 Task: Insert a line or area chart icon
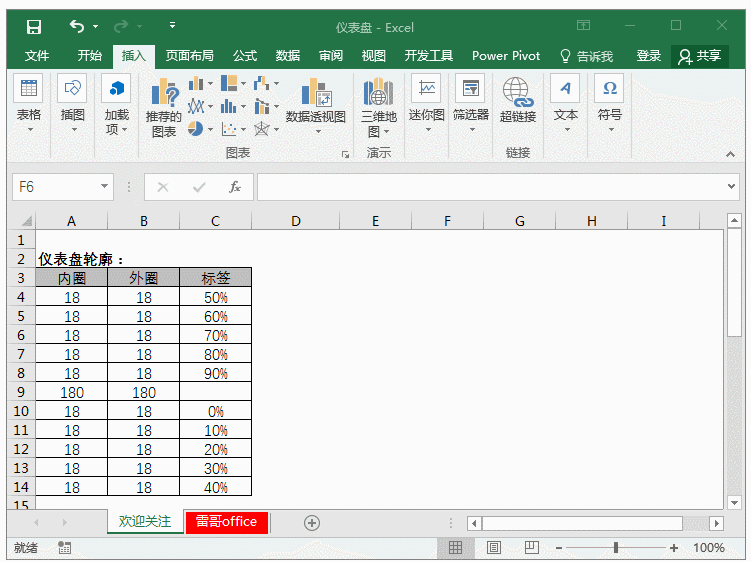pos(196,106)
